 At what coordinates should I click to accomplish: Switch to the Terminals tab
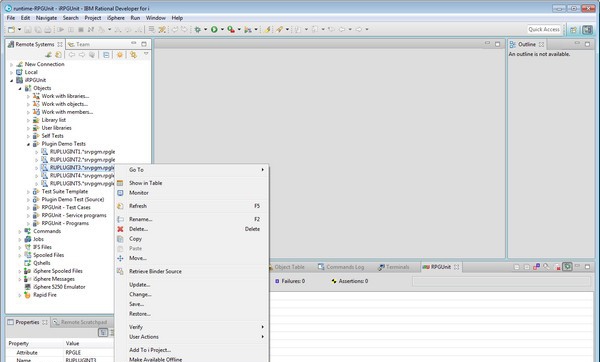(394, 267)
